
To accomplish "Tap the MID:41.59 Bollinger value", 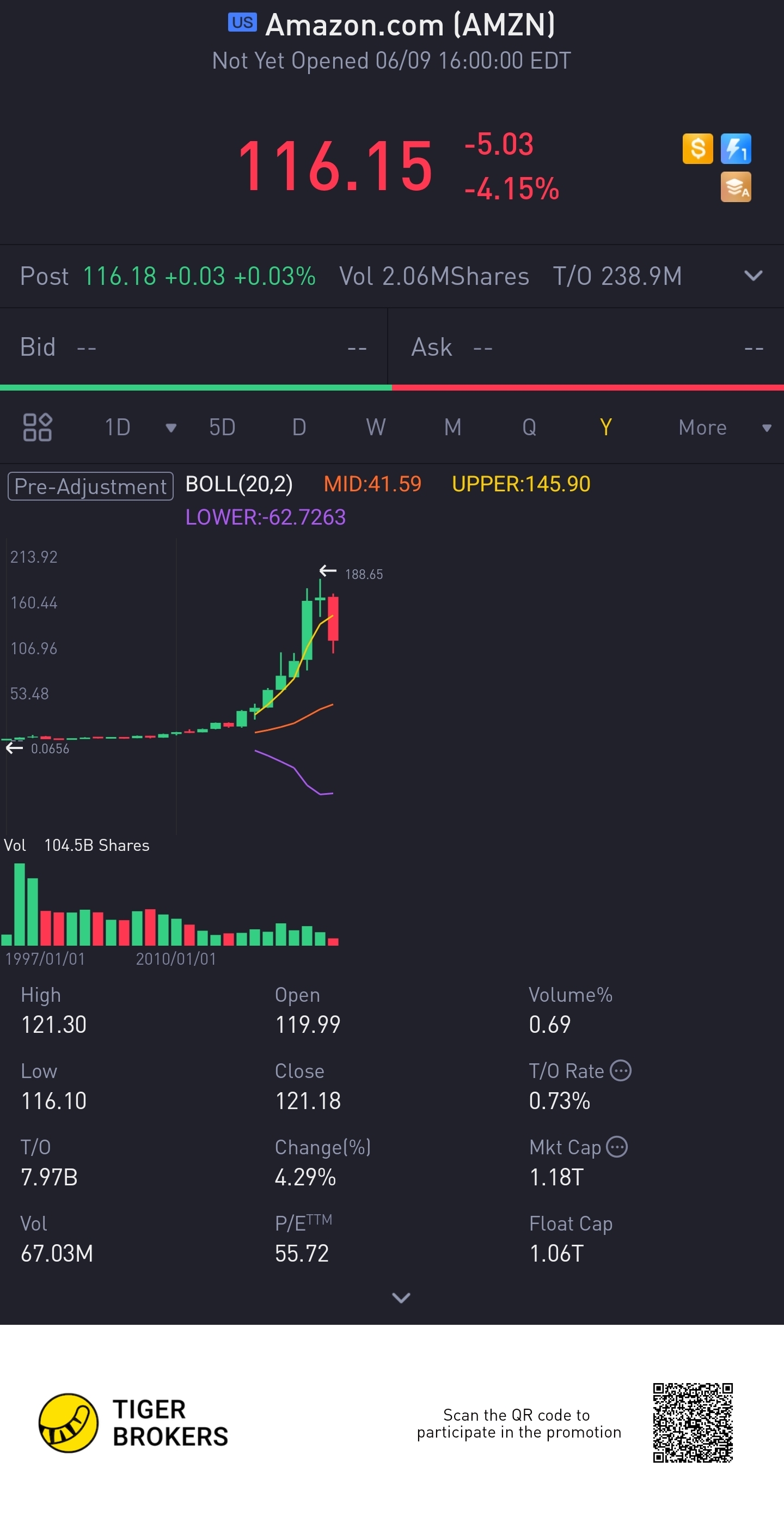I will [372, 484].
